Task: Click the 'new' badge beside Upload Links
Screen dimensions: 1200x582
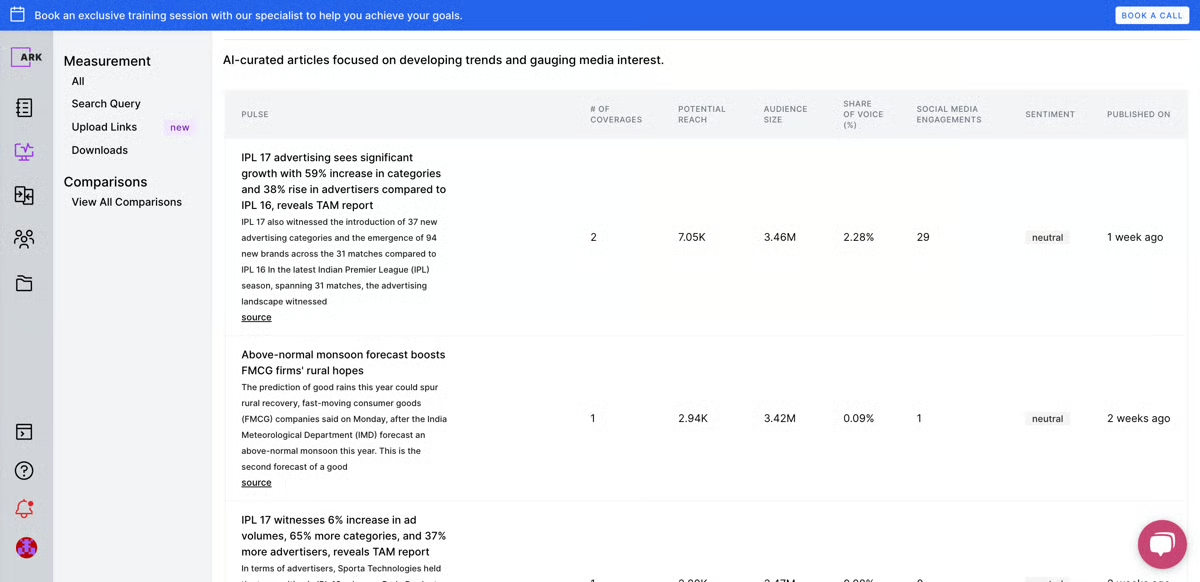Action: click(x=180, y=128)
